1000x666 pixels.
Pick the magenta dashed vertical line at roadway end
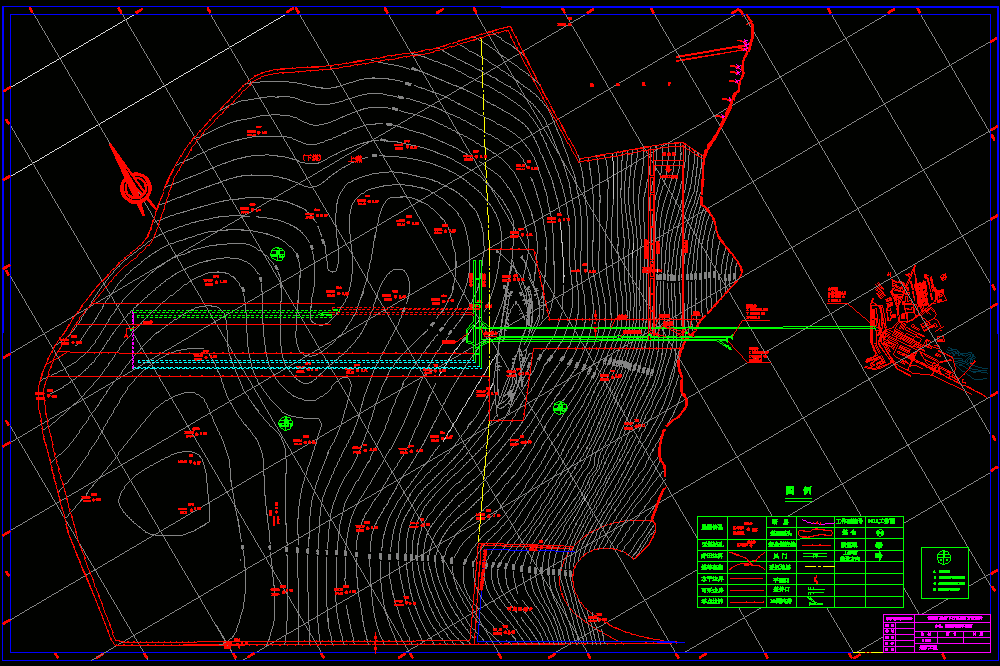coord(133,339)
